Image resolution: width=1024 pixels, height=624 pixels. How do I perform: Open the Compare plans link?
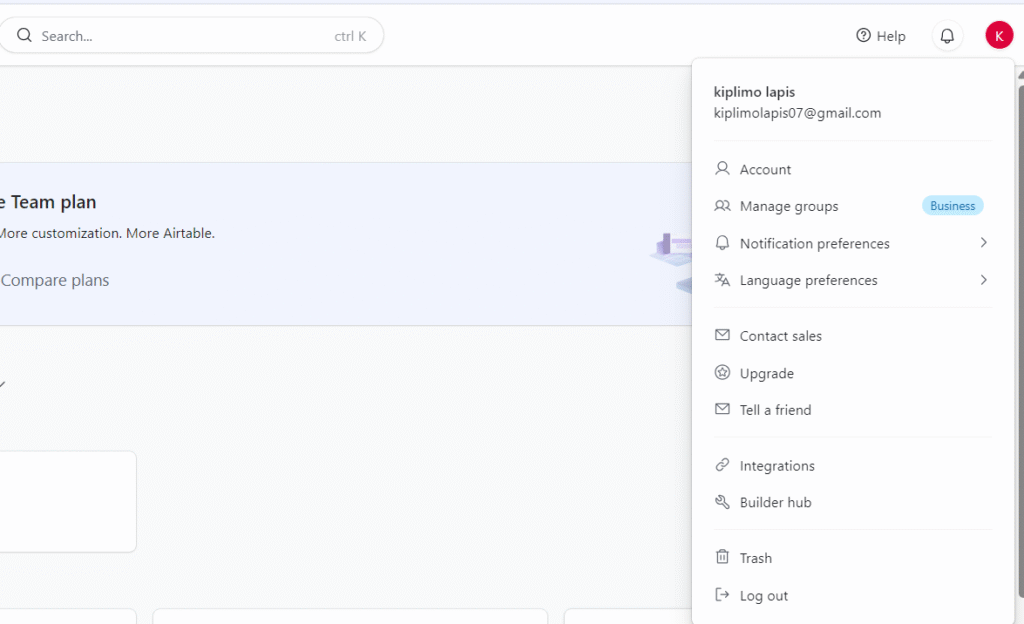(x=54, y=280)
